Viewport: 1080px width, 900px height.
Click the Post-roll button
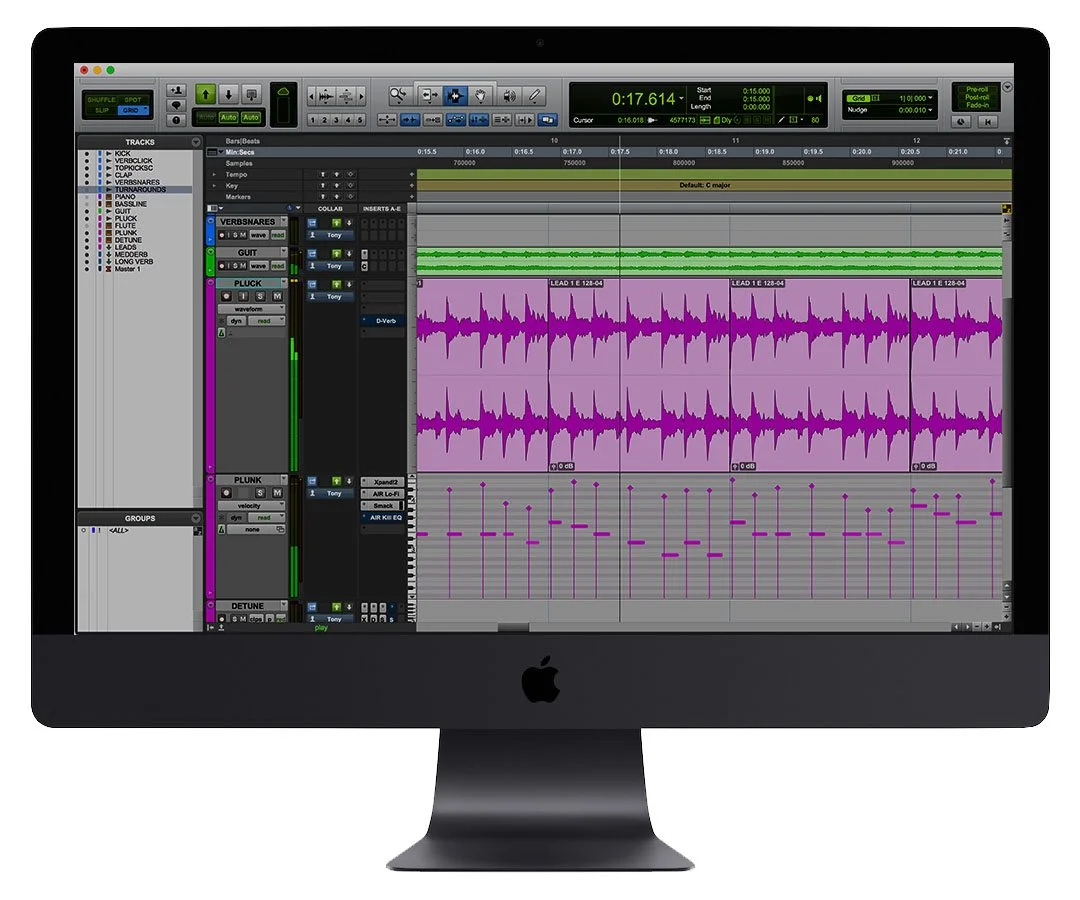click(x=977, y=97)
